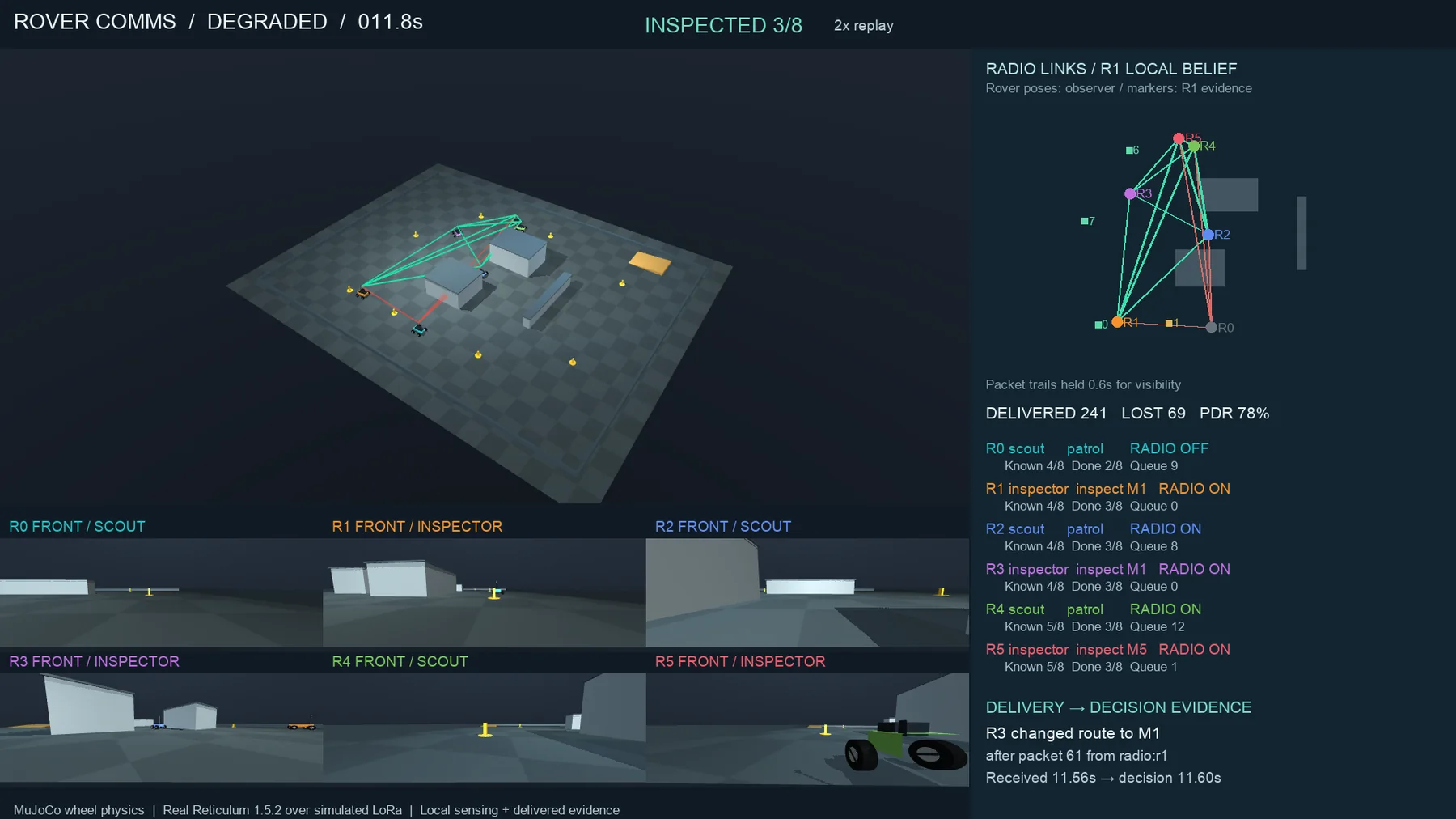Click 'R3 changed route to M1' text
Image resolution: width=1456 pixels, height=819 pixels.
pos(1073,733)
